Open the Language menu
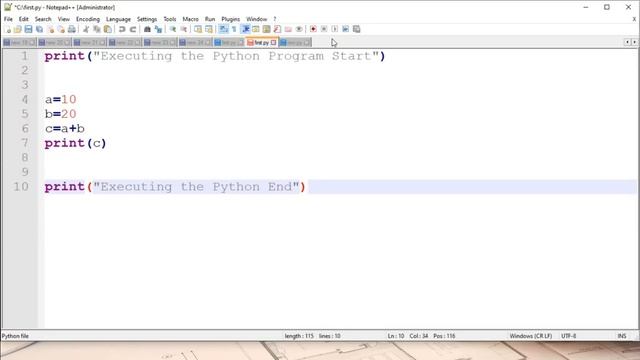 pos(118,19)
